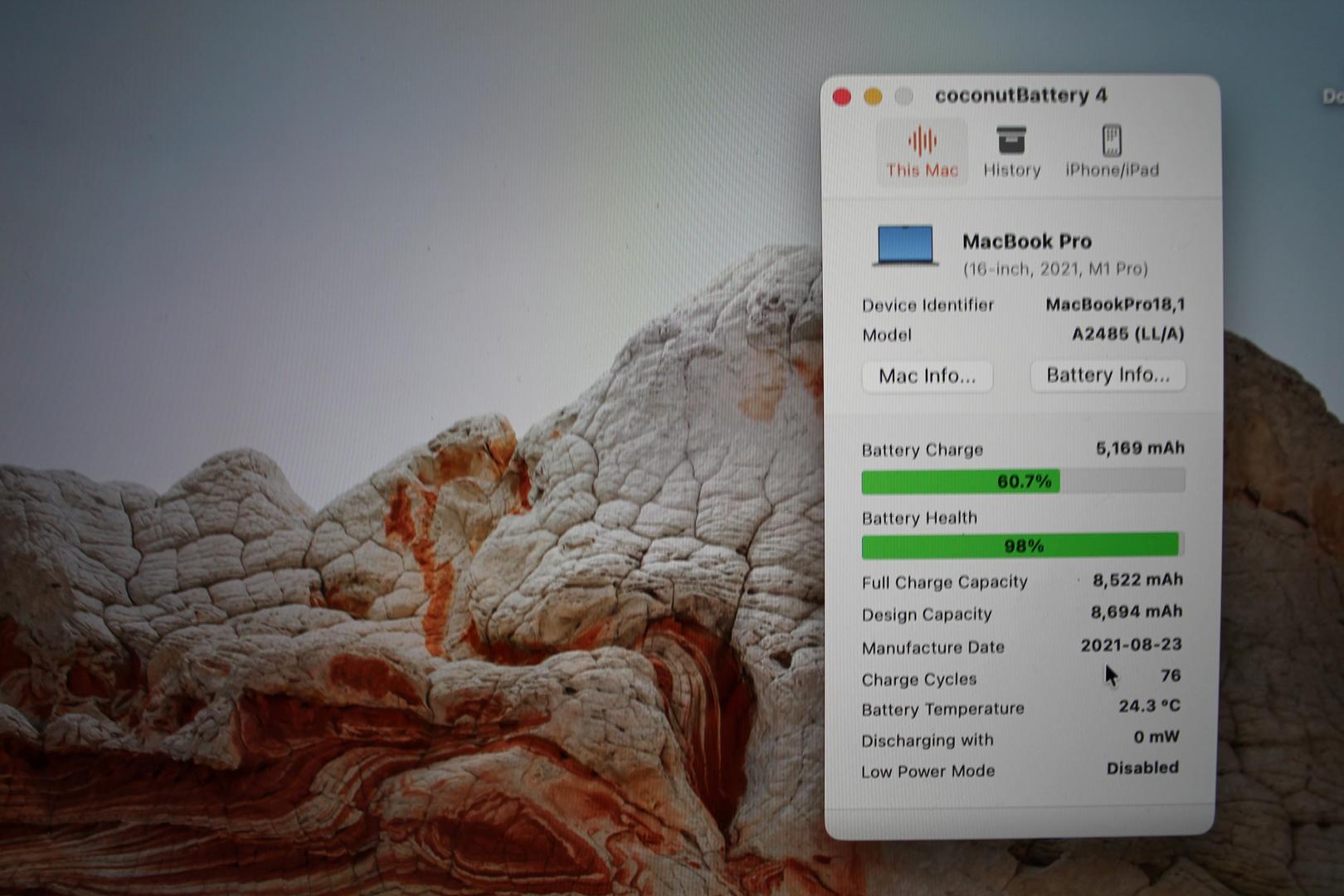Screen dimensions: 1344x896
Task: Select the full charge capacity 8,522 mAh
Action: click(x=1137, y=579)
